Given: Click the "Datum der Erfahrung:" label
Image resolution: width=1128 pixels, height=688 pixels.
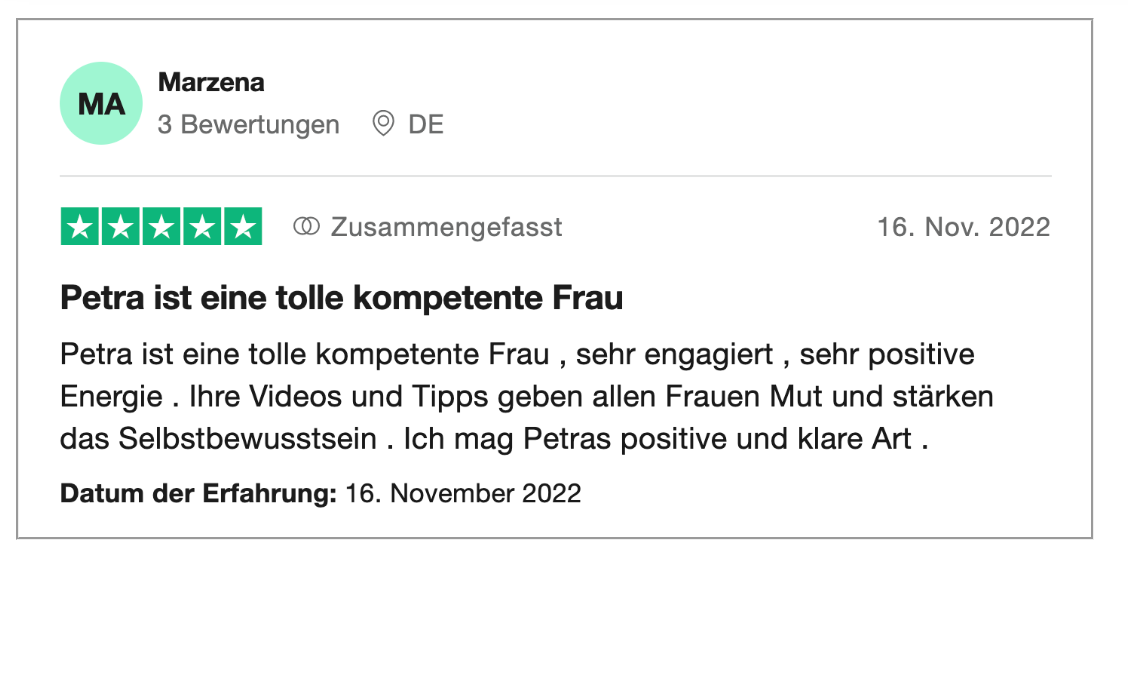Looking at the screenshot, I should (199, 493).
